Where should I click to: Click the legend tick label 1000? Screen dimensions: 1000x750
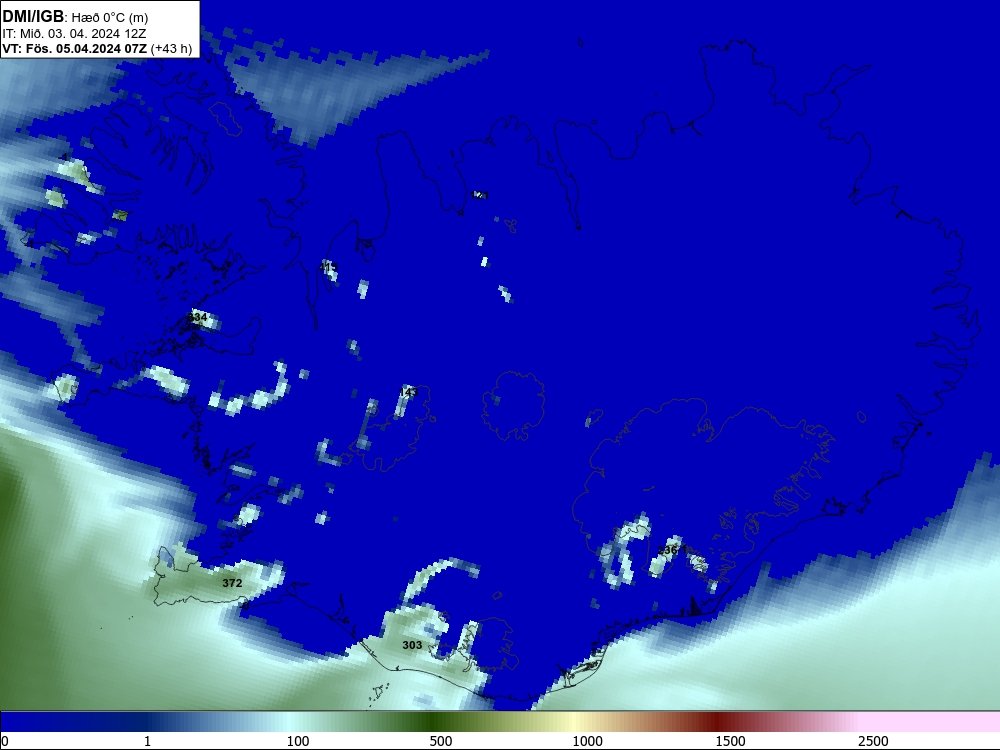point(587,741)
